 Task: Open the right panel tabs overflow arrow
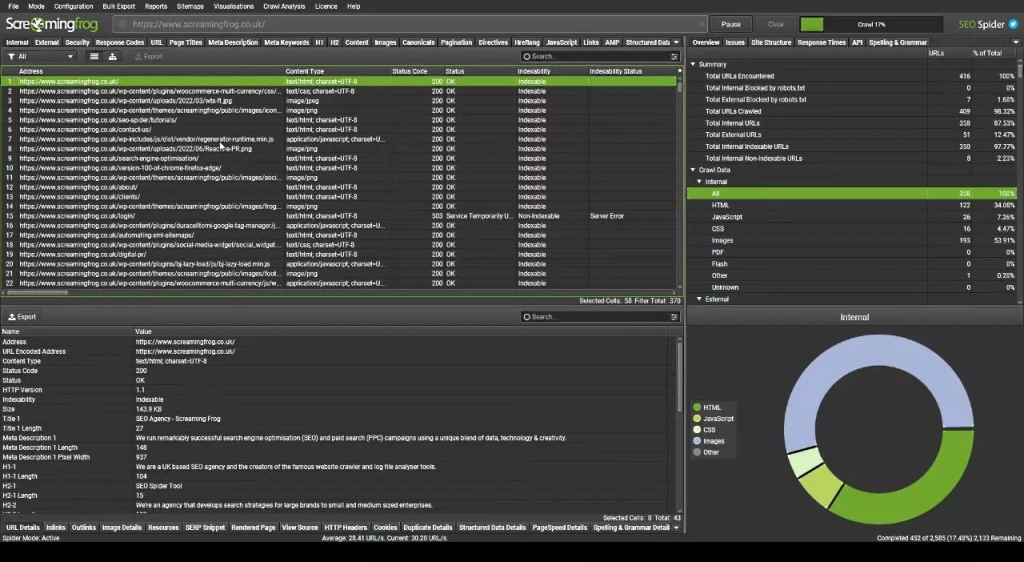point(1016,42)
